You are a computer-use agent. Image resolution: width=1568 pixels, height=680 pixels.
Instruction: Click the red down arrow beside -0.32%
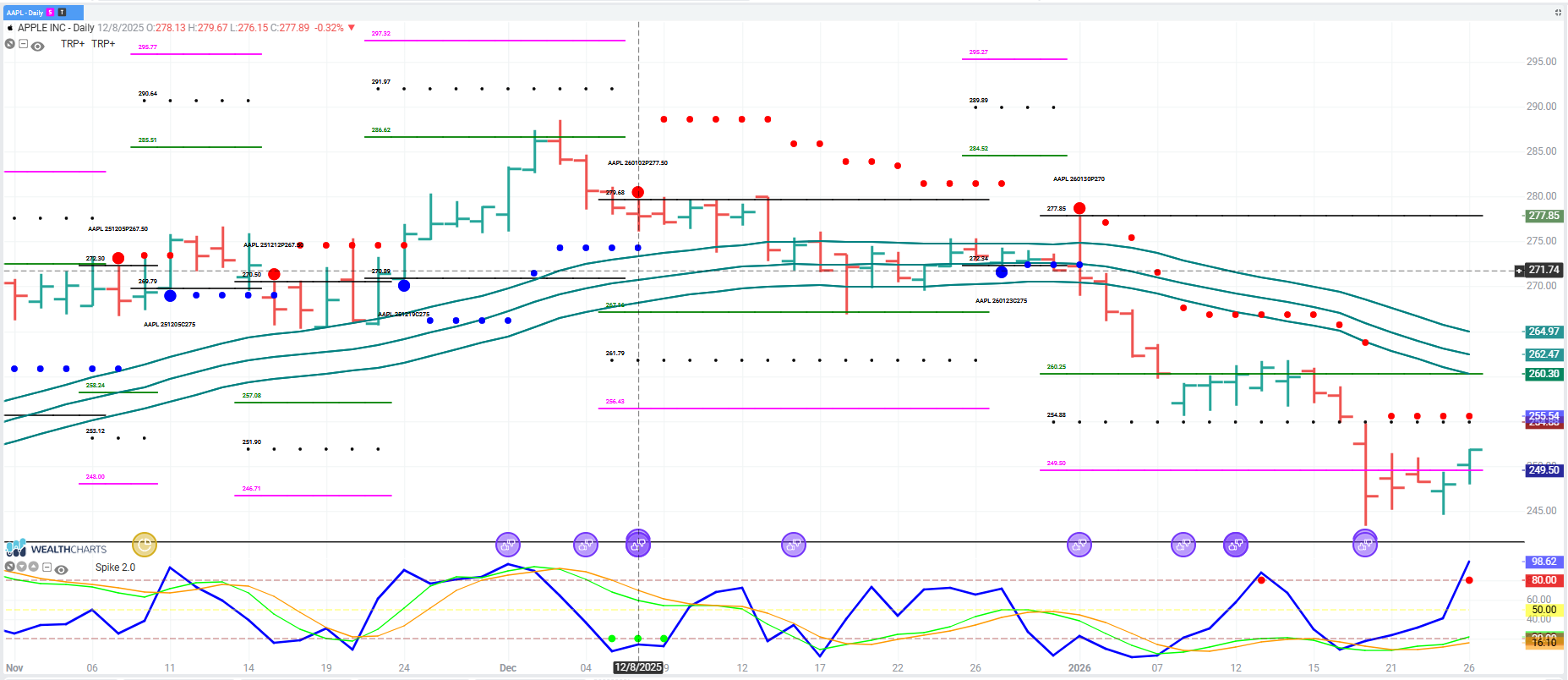coord(352,28)
